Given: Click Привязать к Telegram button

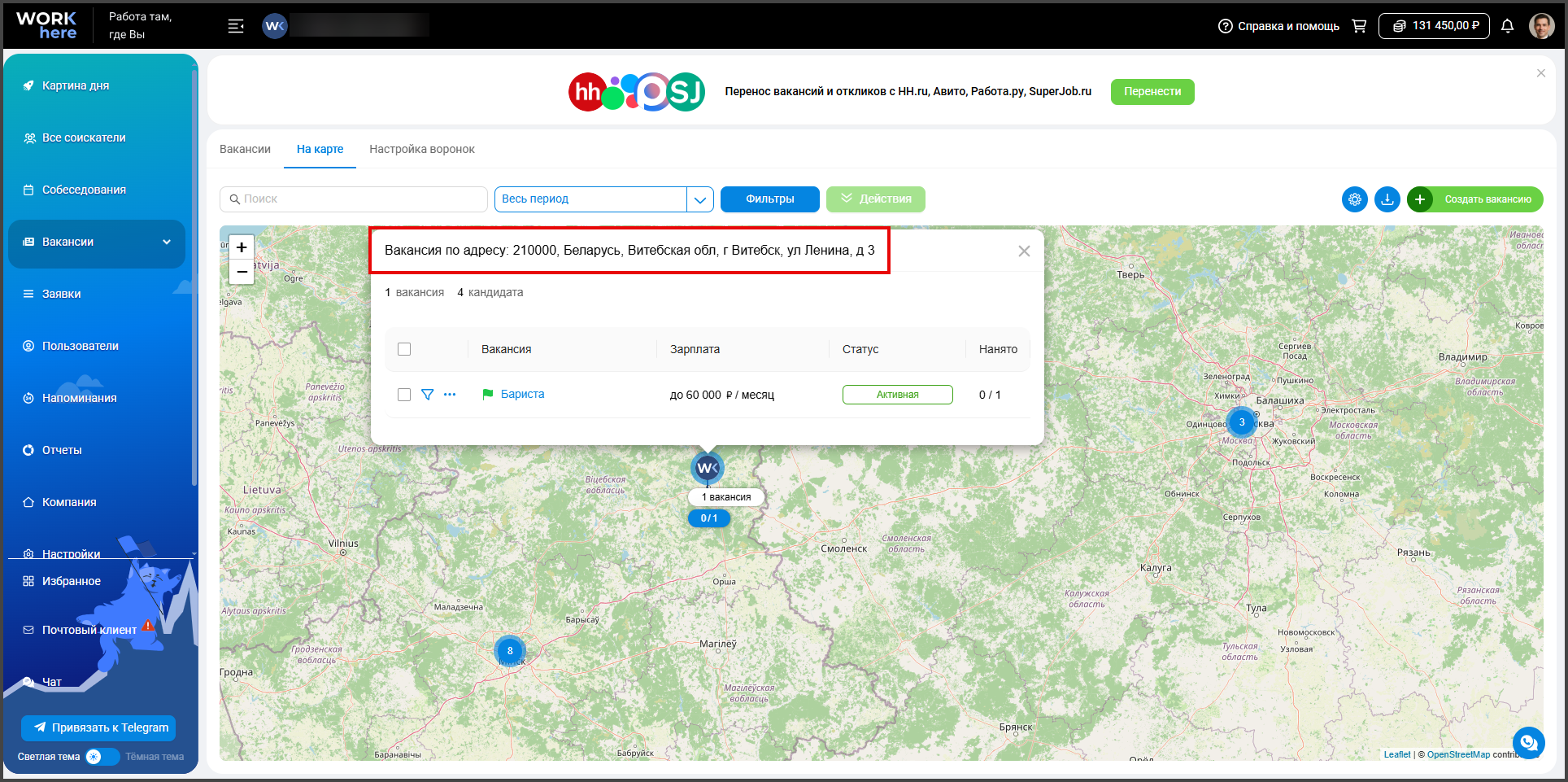Looking at the screenshot, I should tap(98, 727).
